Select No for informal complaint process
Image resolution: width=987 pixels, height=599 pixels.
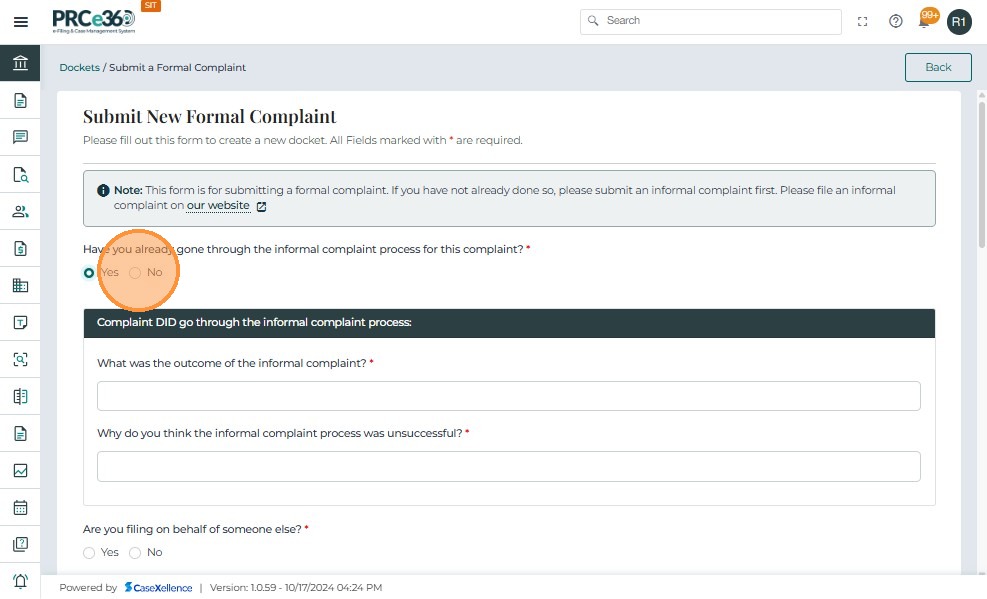136,272
